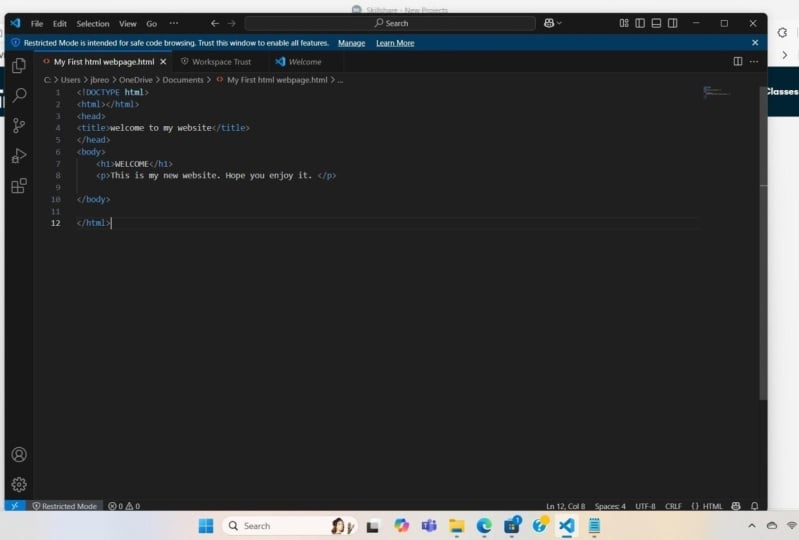Image resolution: width=799 pixels, height=540 pixels.
Task: Open the Run and Debug view
Action: 19,155
